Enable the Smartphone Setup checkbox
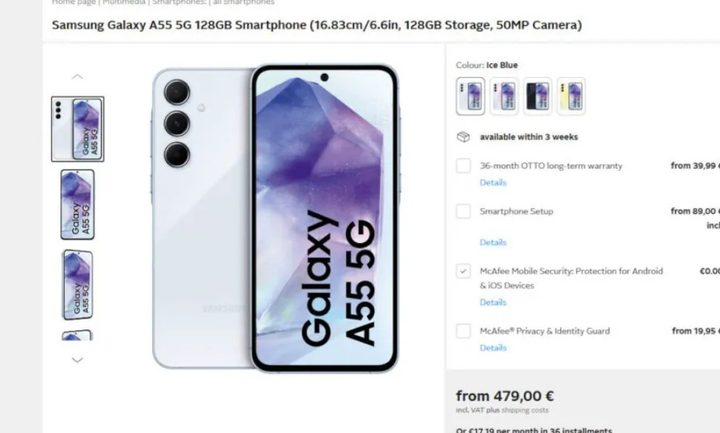Viewport: 720px width, 433px height. pyautogui.click(x=463, y=211)
